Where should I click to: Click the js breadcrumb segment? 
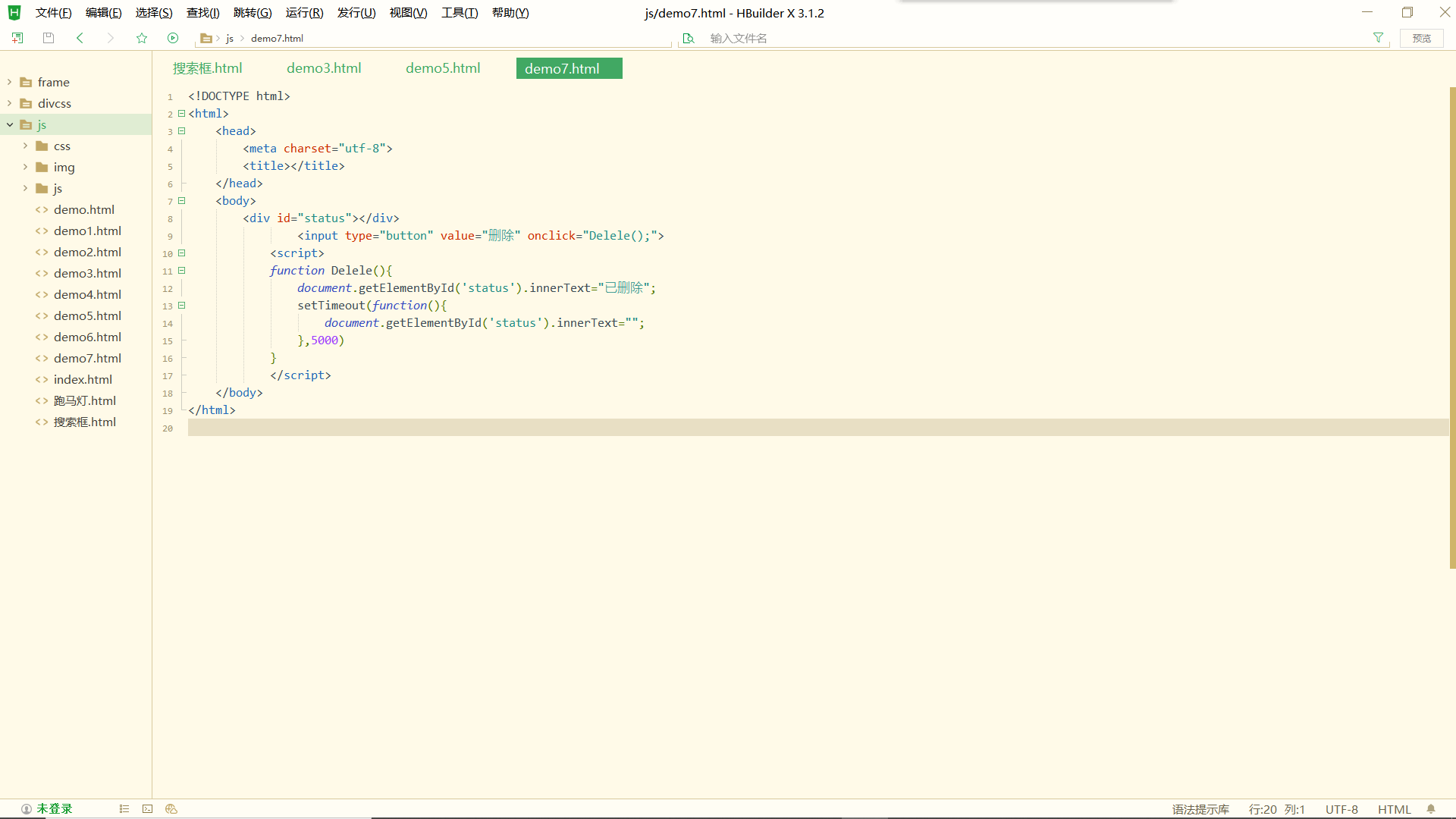tap(230, 39)
